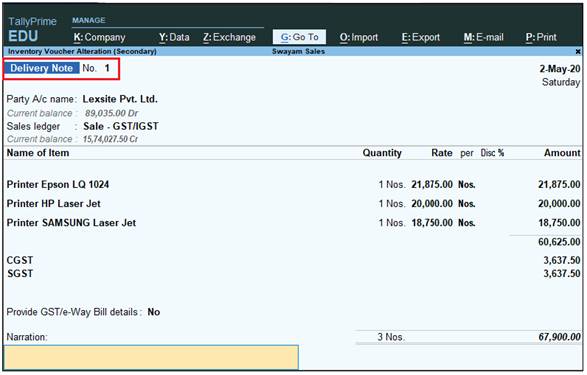Close the Inventory Voucher Alteration screen
The image size is (587, 375).
(578, 51)
